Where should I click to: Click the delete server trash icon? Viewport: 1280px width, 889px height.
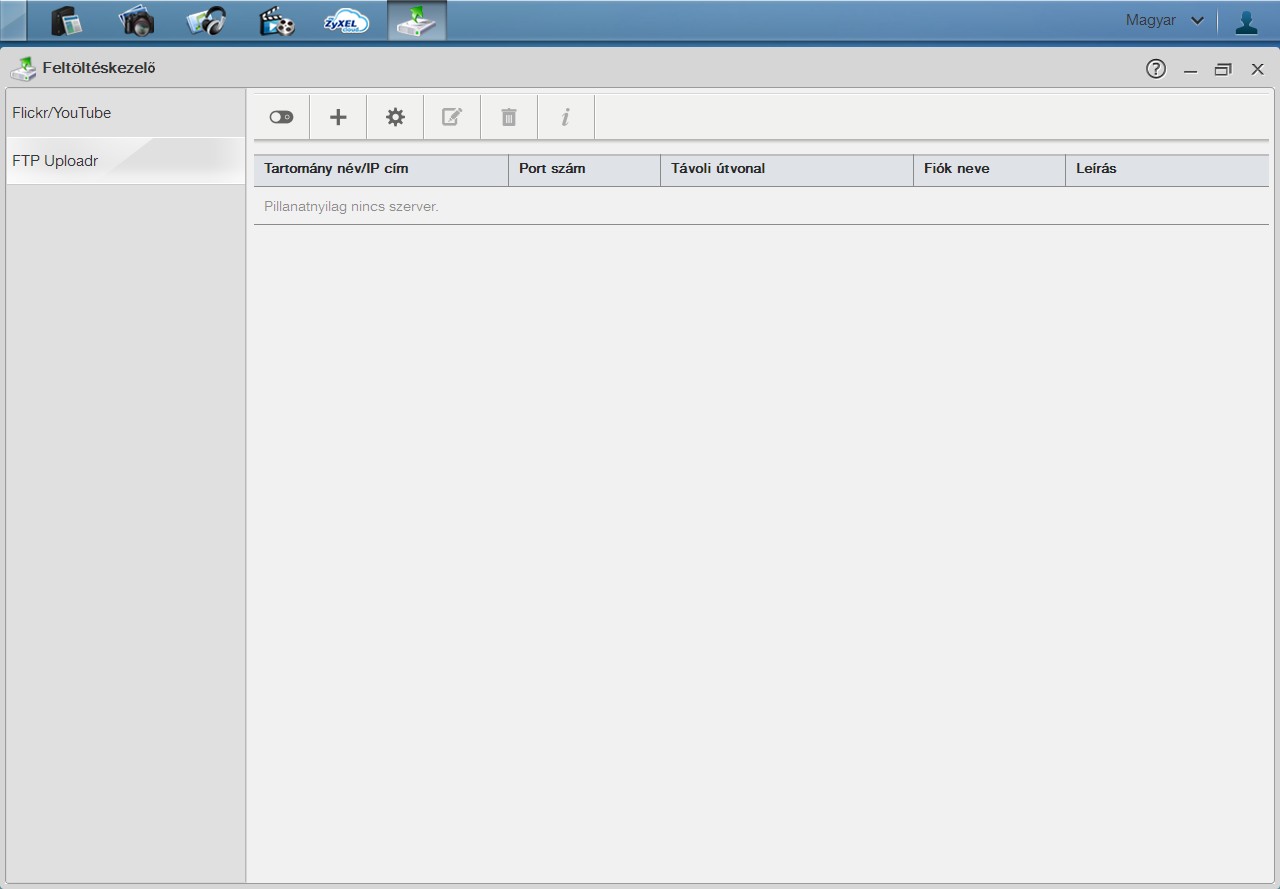[509, 117]
